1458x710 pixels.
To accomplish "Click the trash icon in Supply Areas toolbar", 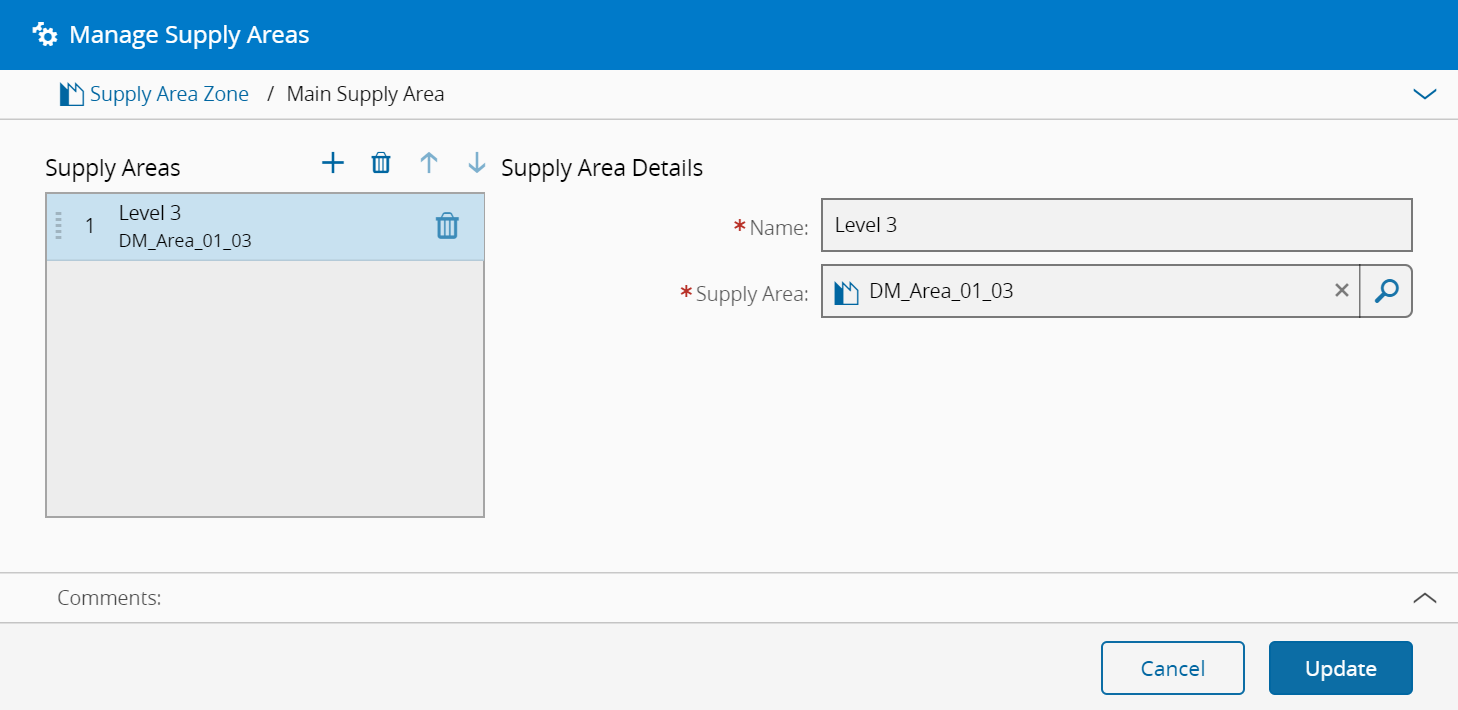I will tap(381, 163).
